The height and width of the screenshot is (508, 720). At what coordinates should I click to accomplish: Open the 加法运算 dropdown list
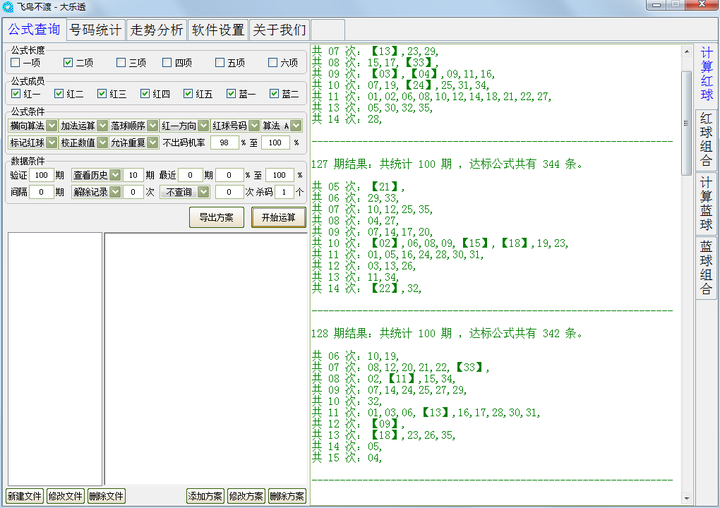click(x=102, y=126)
